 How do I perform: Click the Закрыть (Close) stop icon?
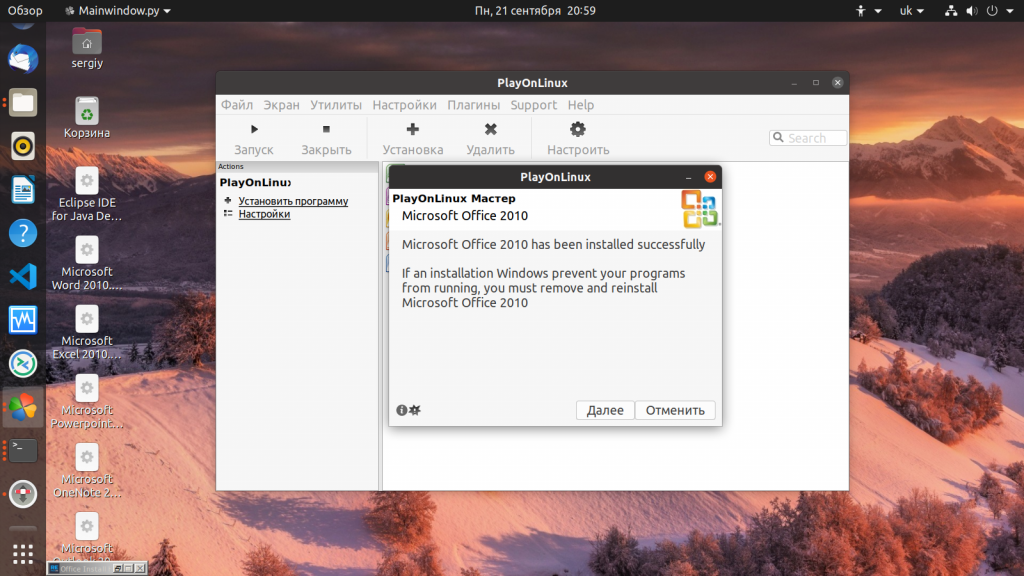pyautogui.click(x=326, y=129)
